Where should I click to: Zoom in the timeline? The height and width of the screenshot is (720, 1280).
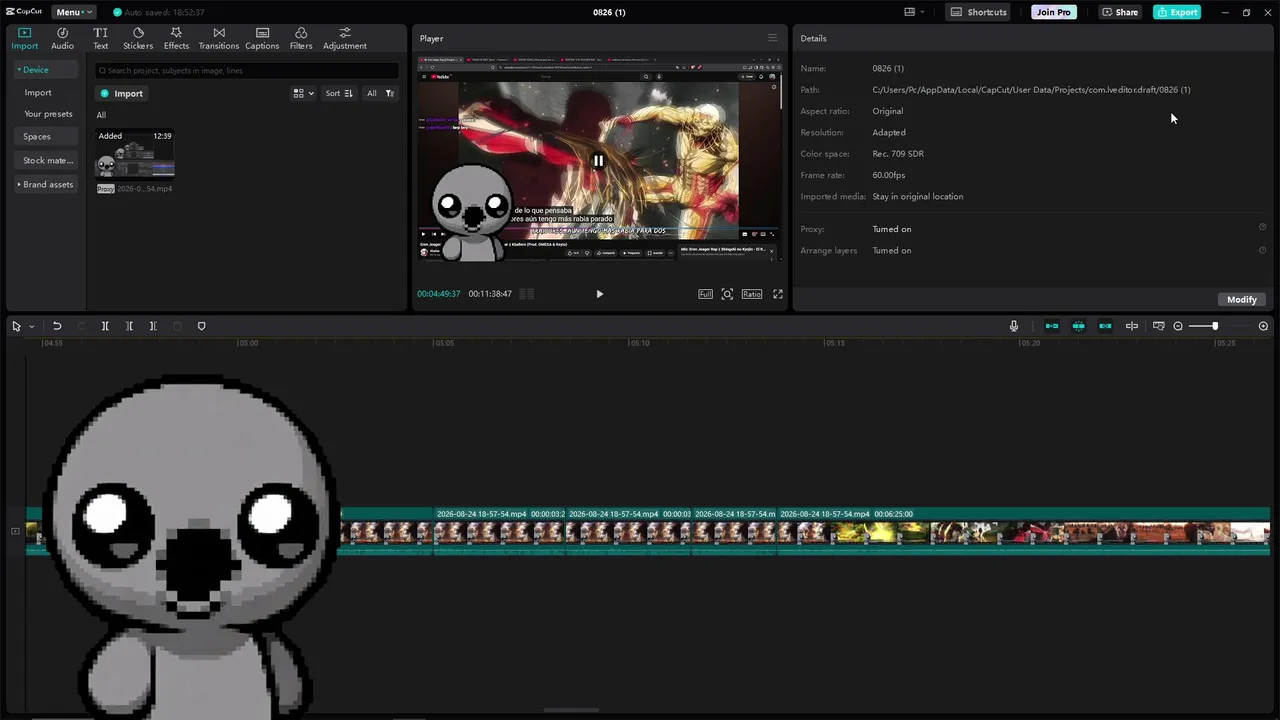coord(1263,326)
